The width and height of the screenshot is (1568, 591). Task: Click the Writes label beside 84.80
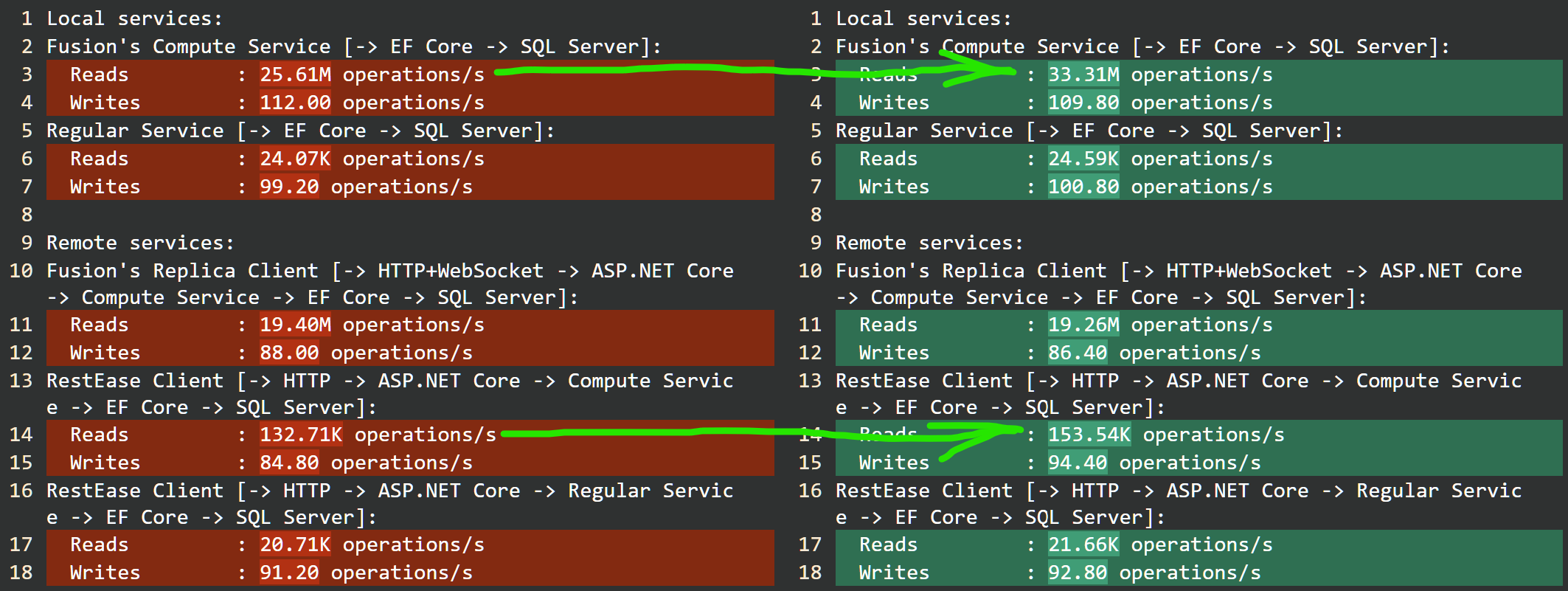click(x=105, y=463)
